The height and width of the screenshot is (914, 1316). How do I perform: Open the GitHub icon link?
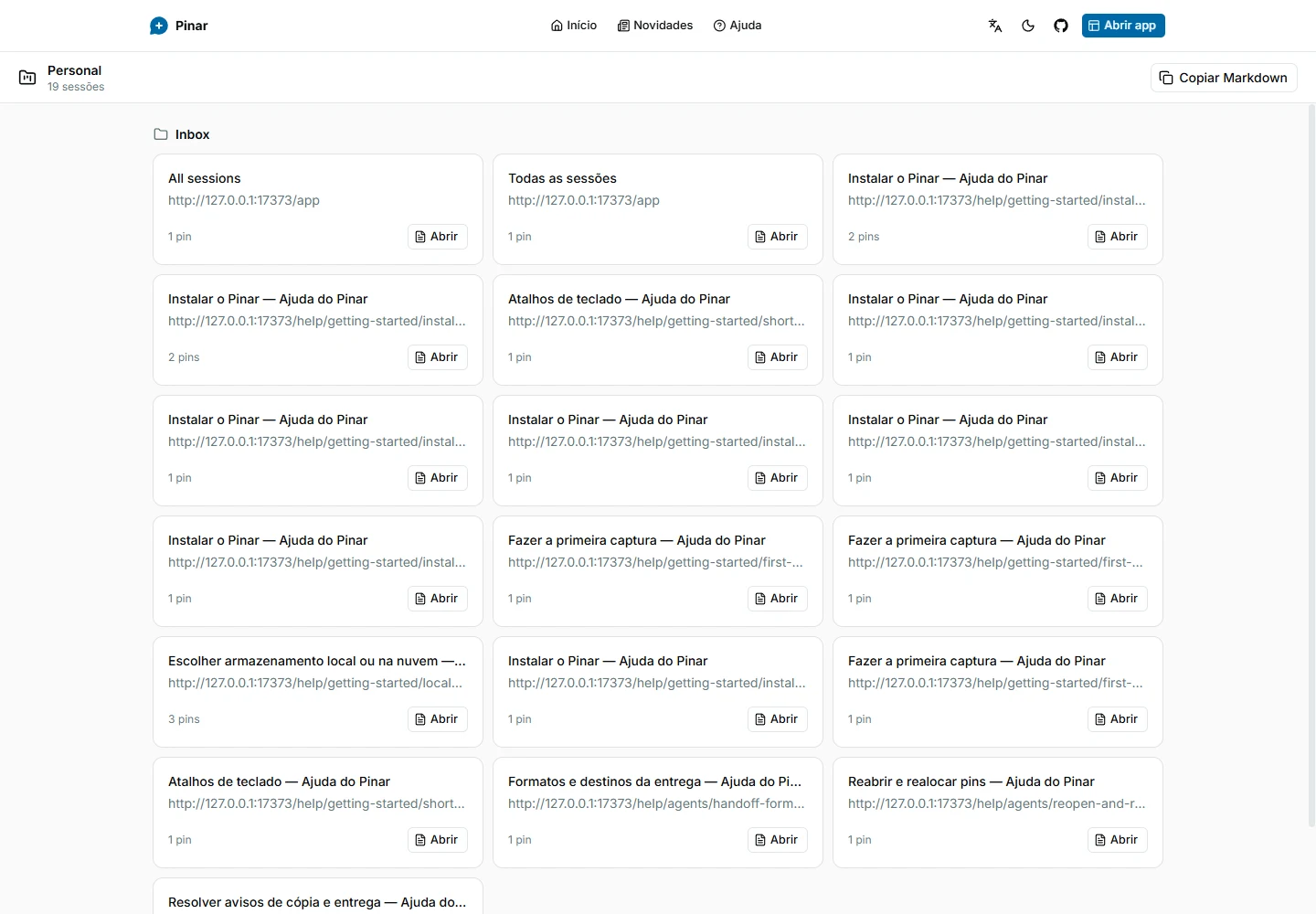point(1061,26)
